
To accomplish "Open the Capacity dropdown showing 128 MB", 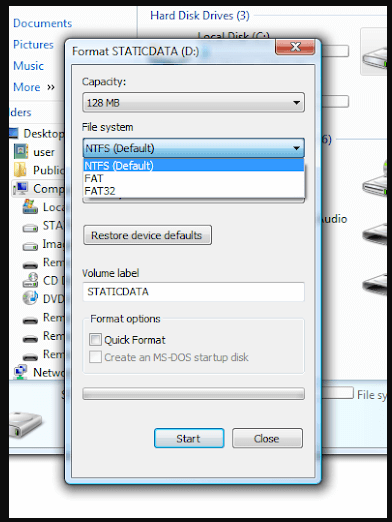I will click(193, 102).
